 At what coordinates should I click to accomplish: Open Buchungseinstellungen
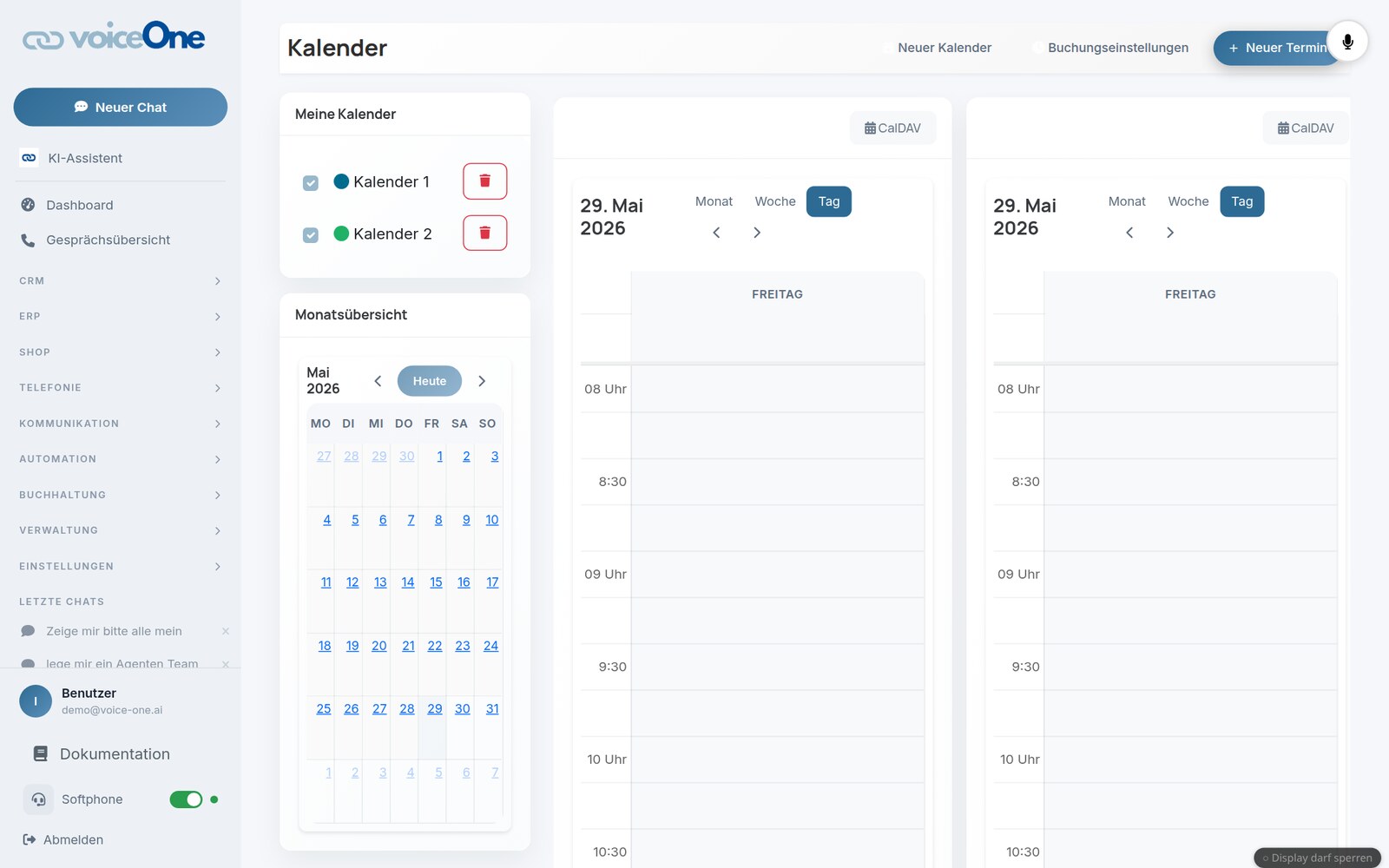tap(1110, 48)
